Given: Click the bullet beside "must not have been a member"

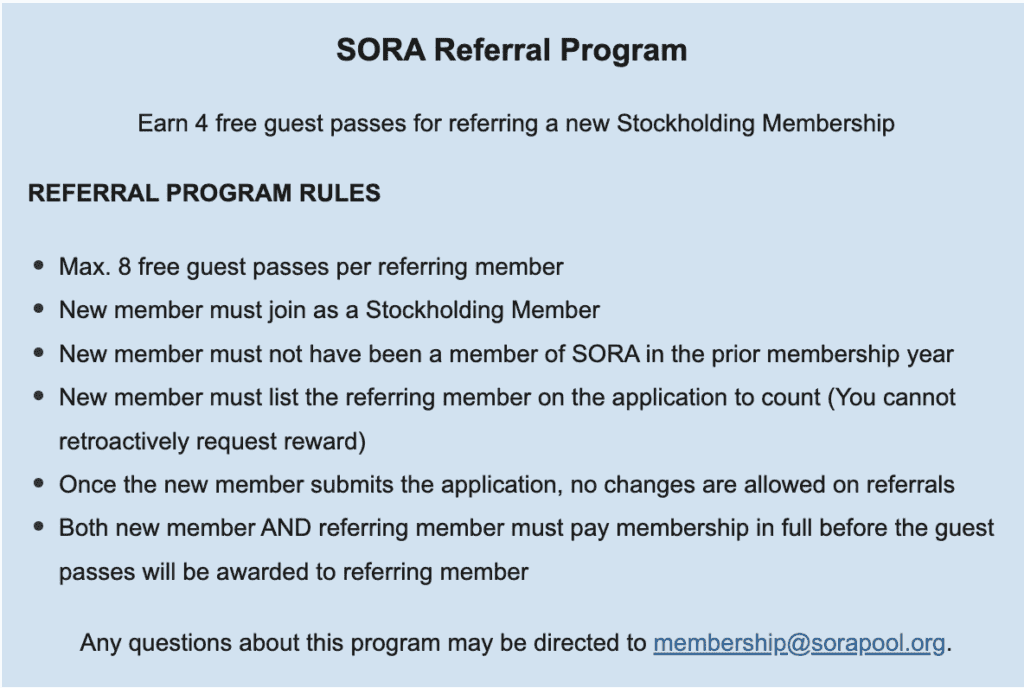Looking at the screenshot, I should click(38, 354).
